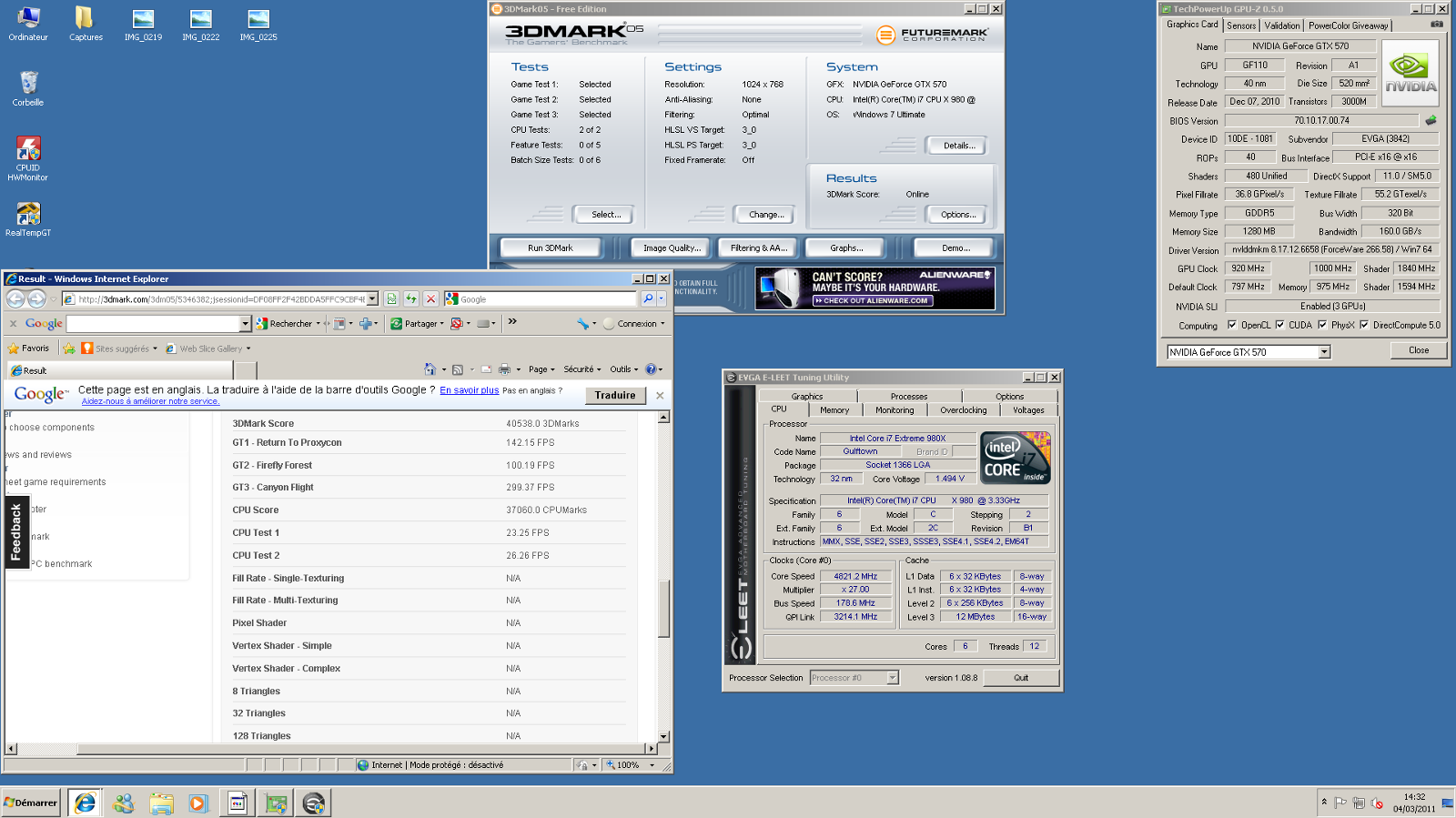Click the IE print icon

point(504,369)
